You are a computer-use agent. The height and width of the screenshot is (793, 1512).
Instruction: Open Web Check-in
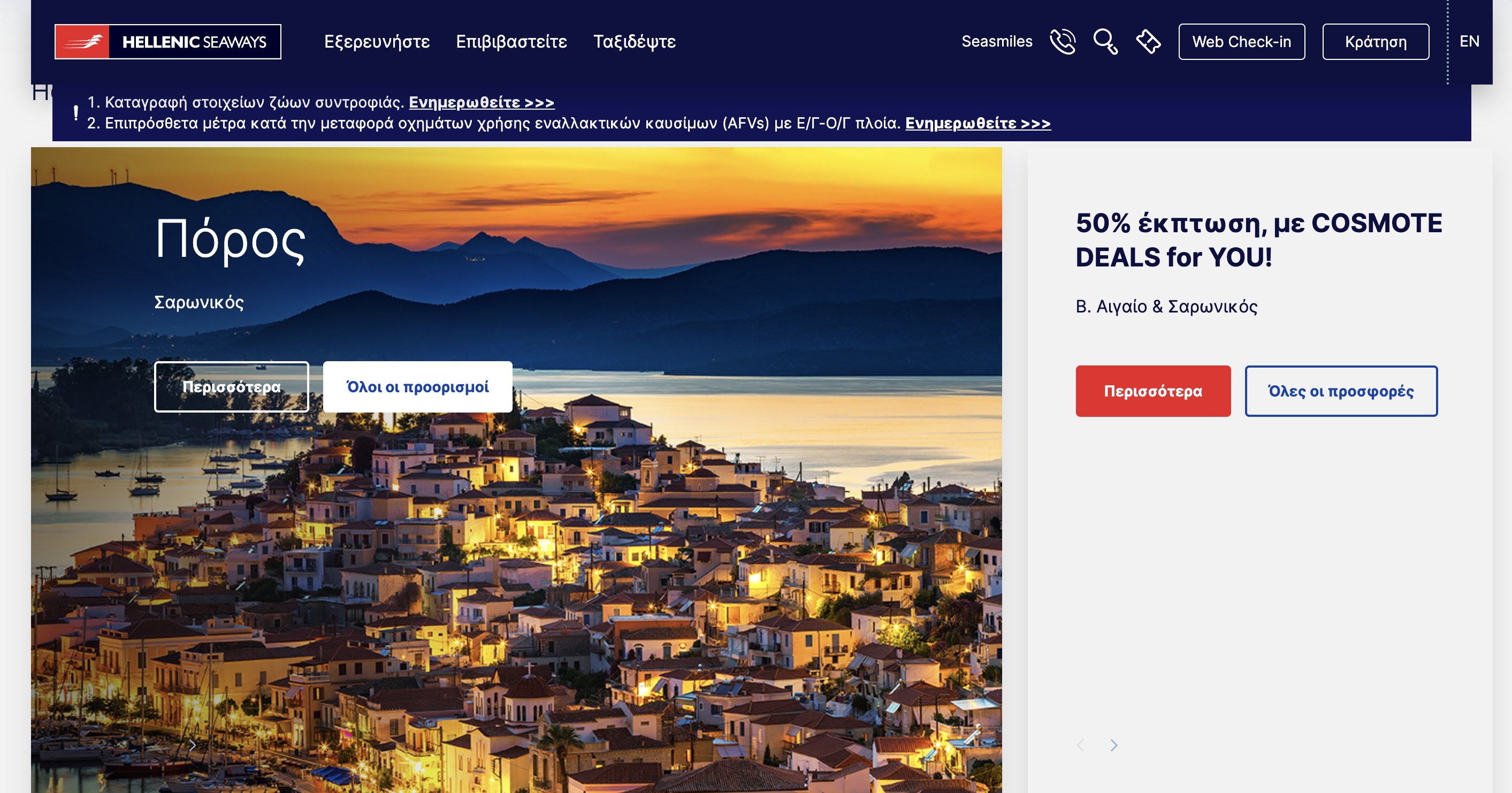[1241, 42]
